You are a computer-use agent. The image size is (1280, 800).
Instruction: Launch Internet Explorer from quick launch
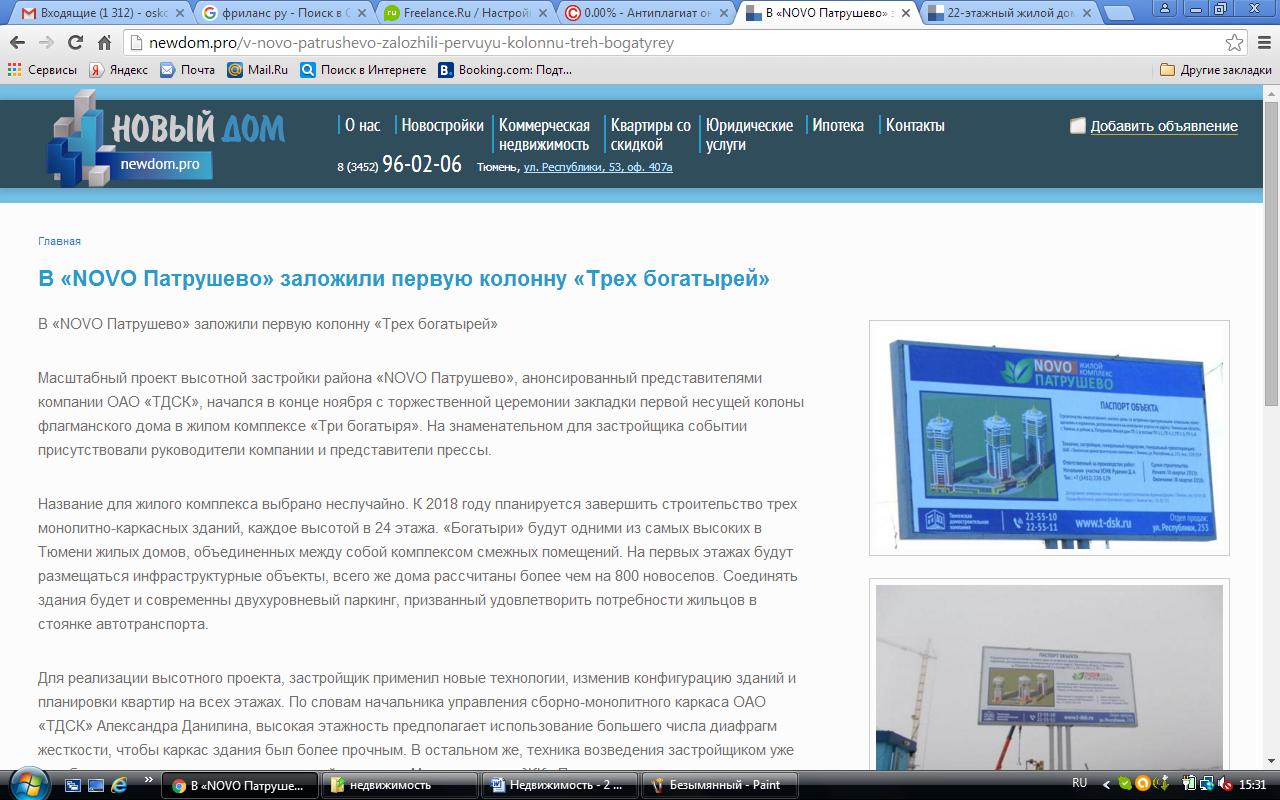point(119,785)
